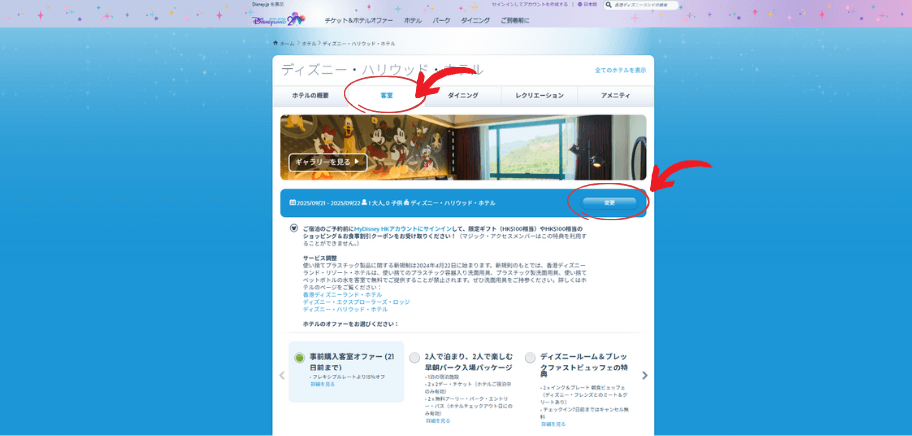Open the ホテルの概要 tab

(310, 95)
